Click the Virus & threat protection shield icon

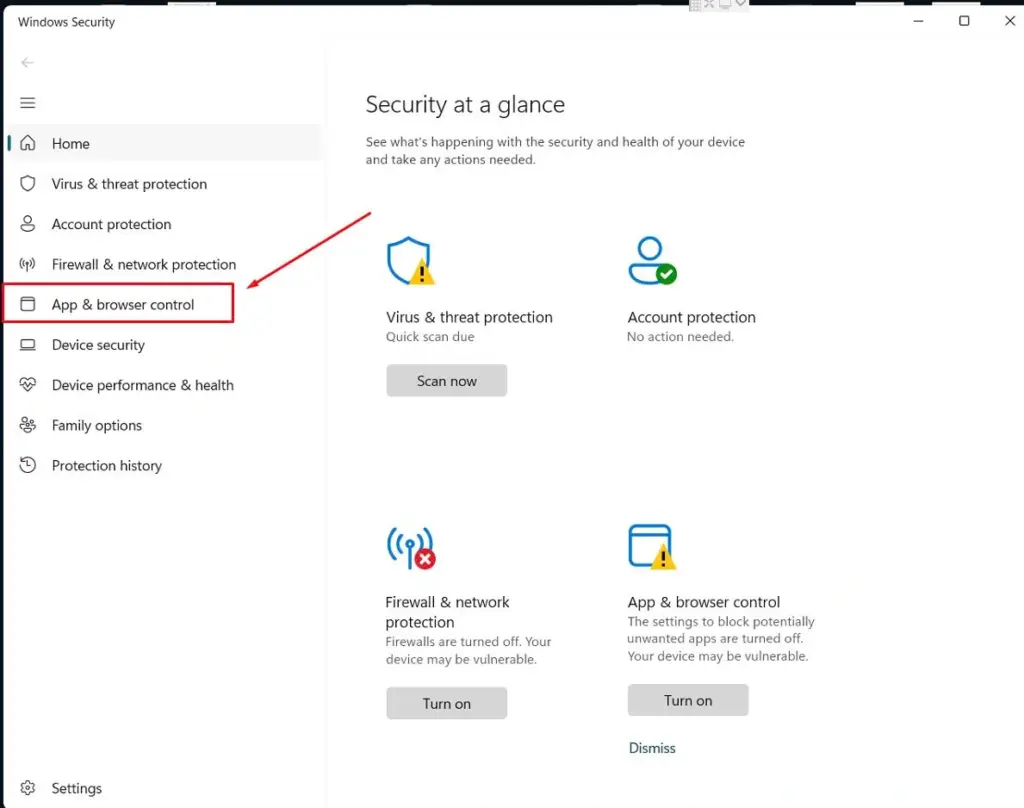click(409, 261)
